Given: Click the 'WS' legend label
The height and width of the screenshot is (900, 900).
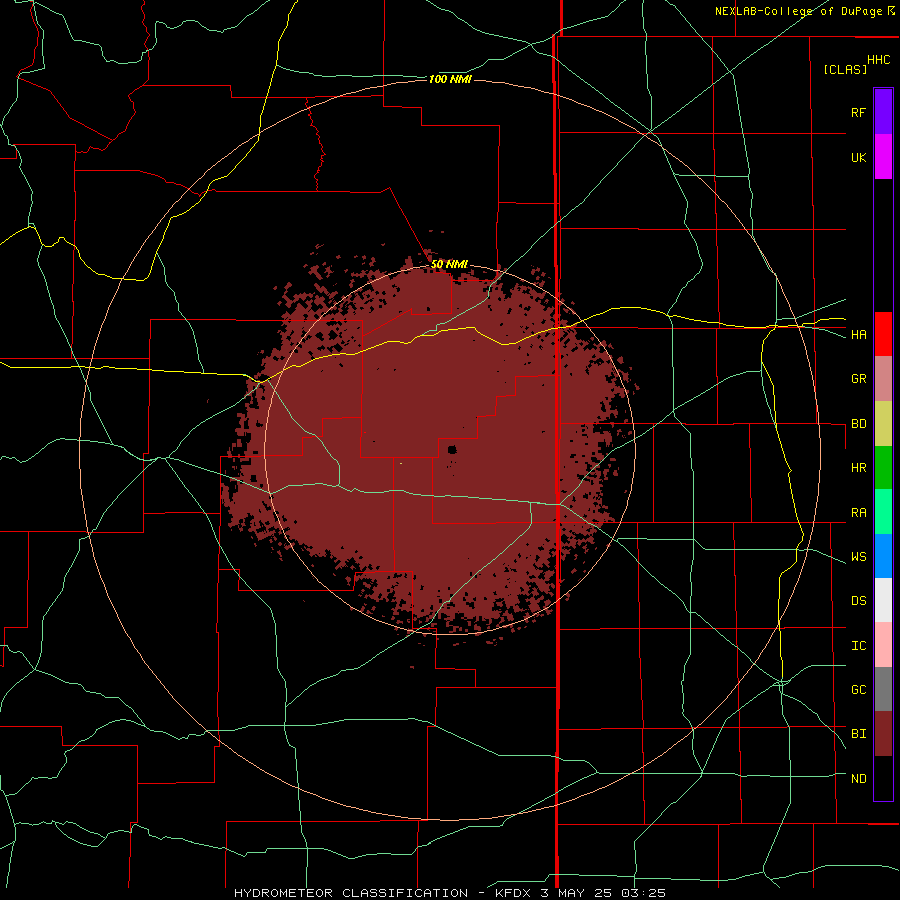Looking at the screenshot, I should [858, 557].
